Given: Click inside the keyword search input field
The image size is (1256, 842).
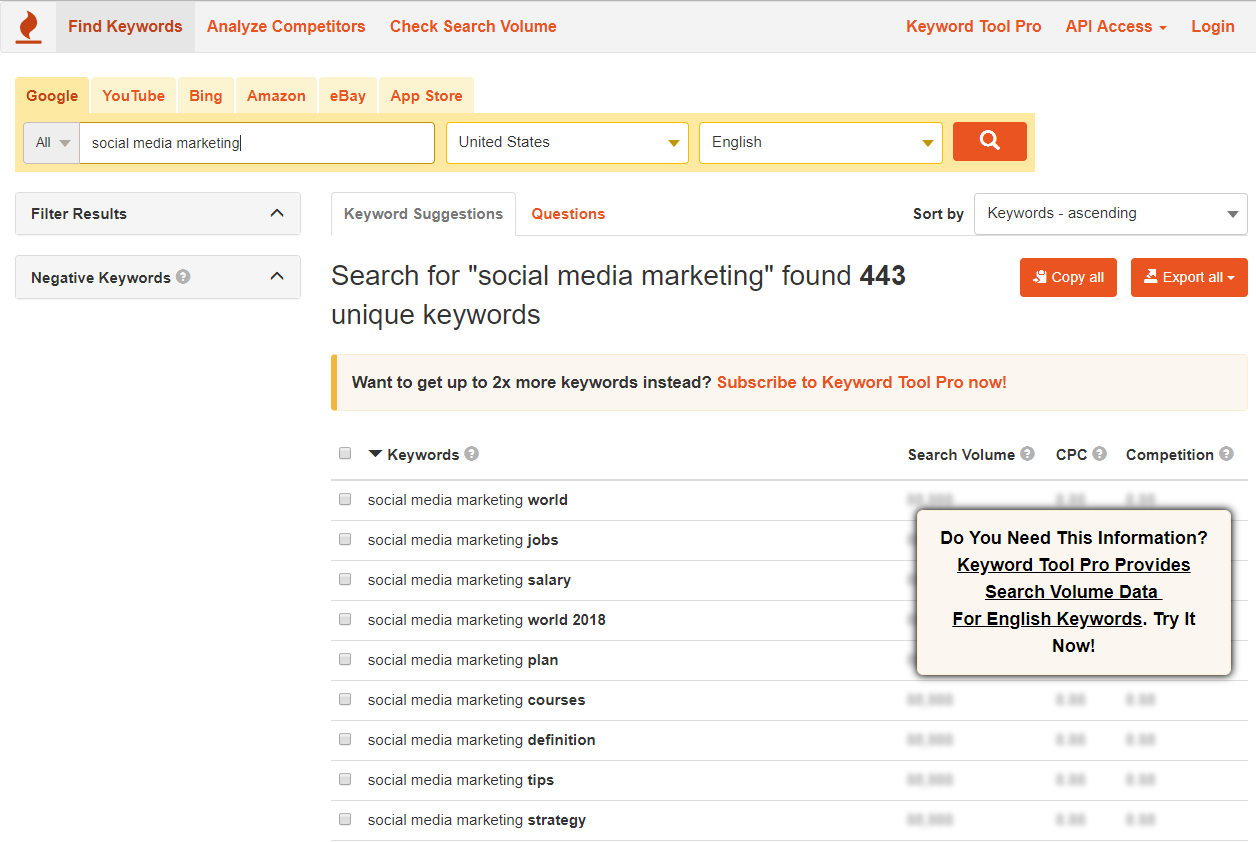Looking at the screenshot, I should [x=256, y=142].
